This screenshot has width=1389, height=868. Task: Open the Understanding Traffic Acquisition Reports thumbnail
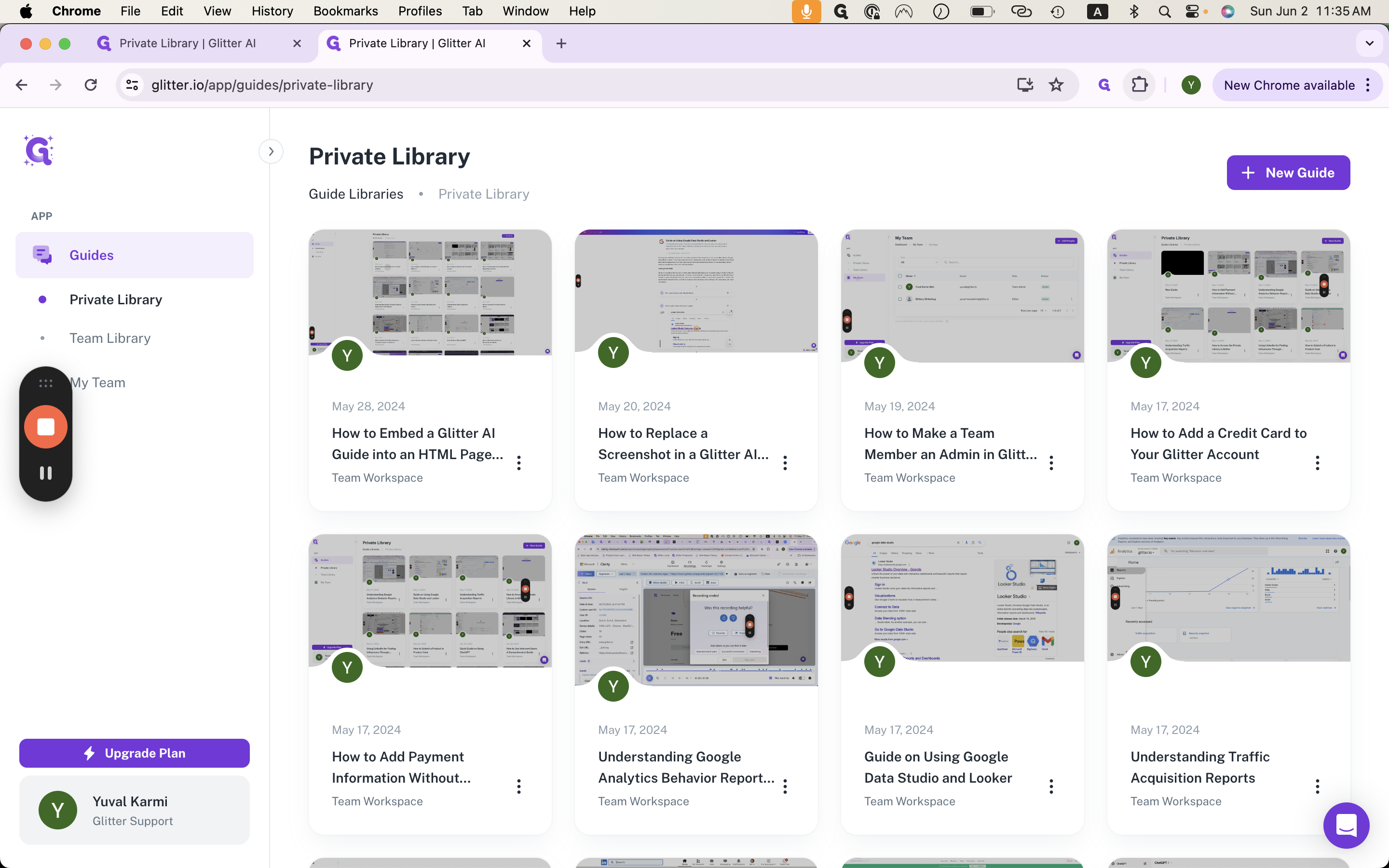[x=1229, y=597]
